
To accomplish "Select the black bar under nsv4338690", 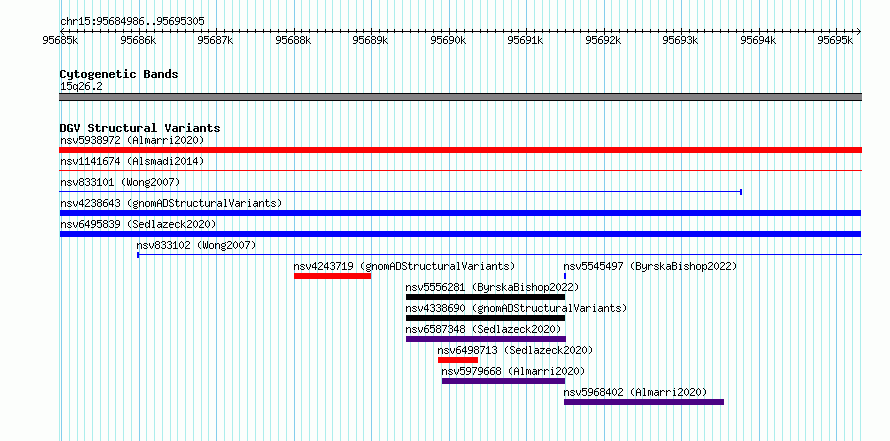I will [x=485, y=318].
